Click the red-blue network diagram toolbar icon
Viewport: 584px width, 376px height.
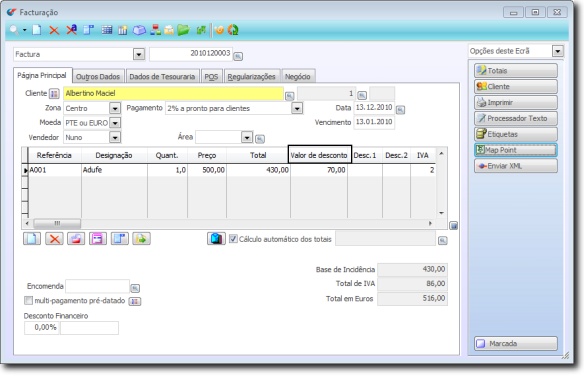155,30
